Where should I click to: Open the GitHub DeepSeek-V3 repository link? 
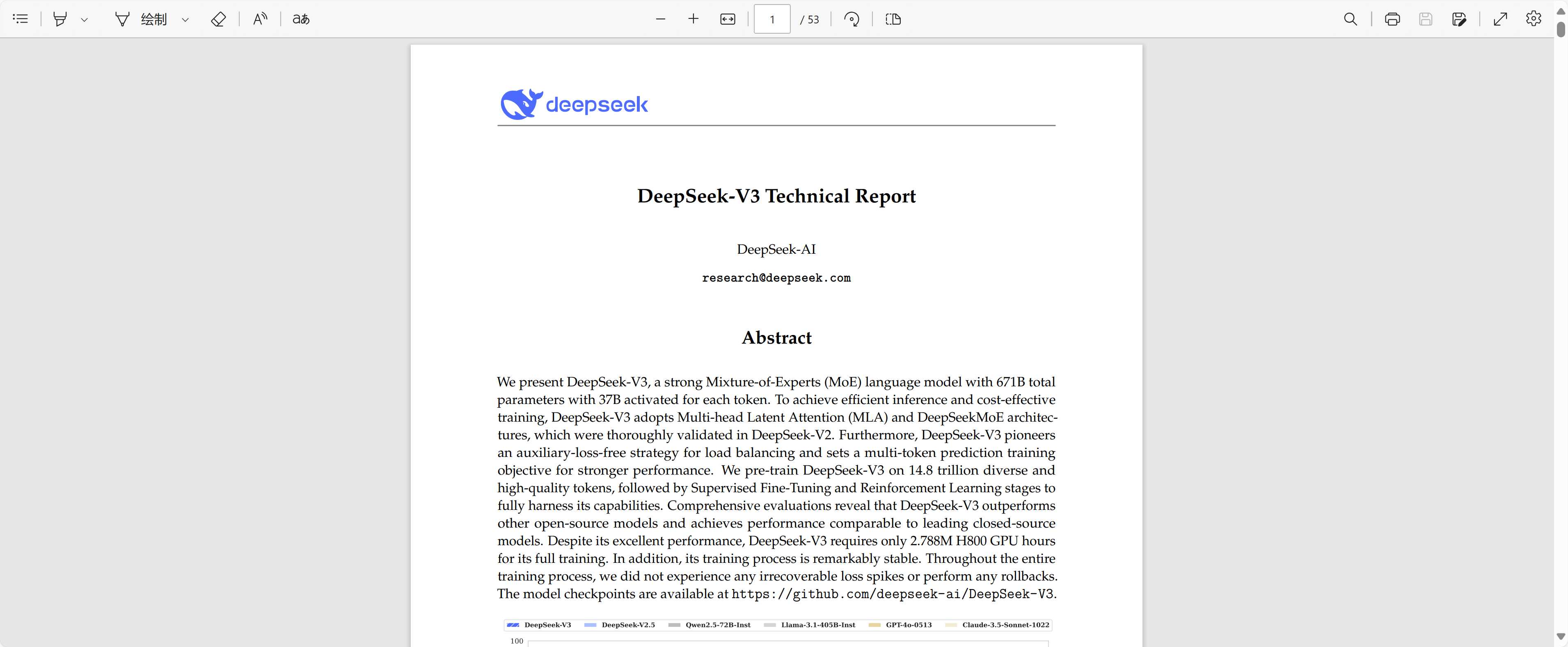pos(893,593)
